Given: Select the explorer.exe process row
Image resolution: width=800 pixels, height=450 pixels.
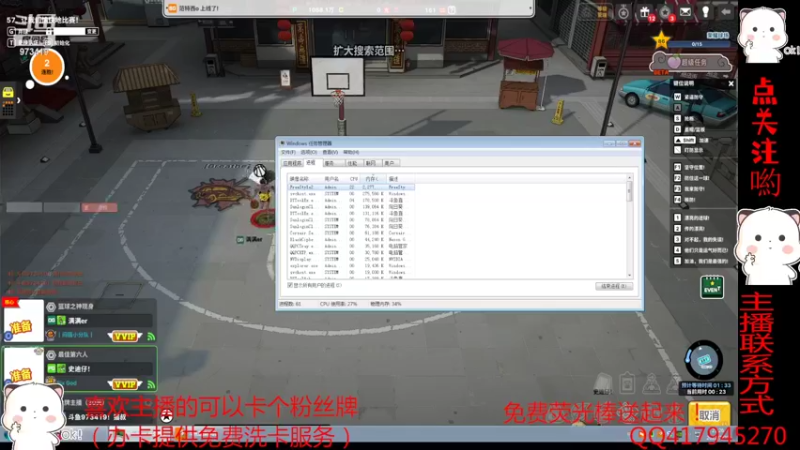Looking at the screenshot, I should pyautogui.click(x=351, y=266).
